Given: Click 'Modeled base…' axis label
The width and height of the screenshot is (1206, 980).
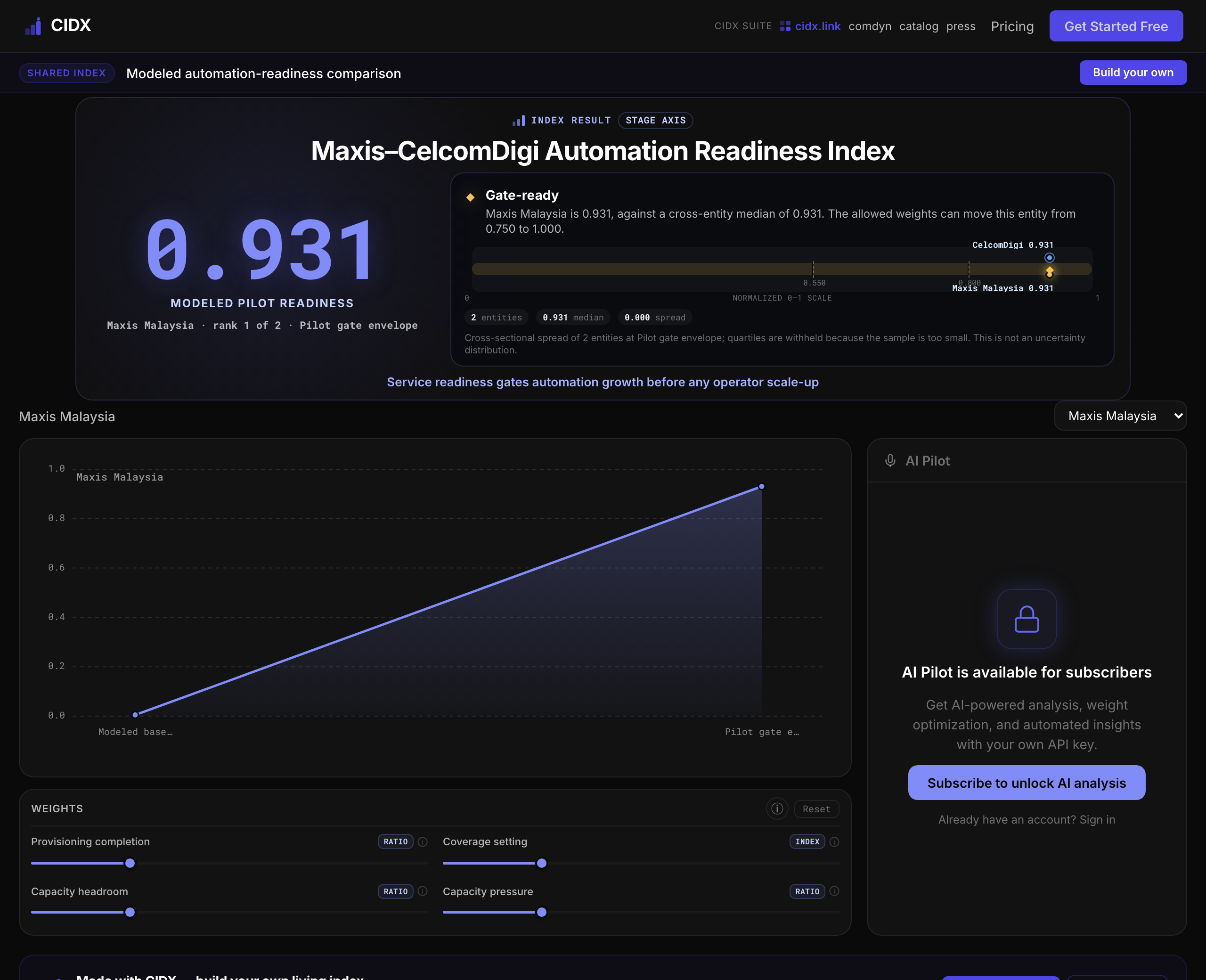Looking at the screenshot, I should pyautogui.click(x=136, y=732).
